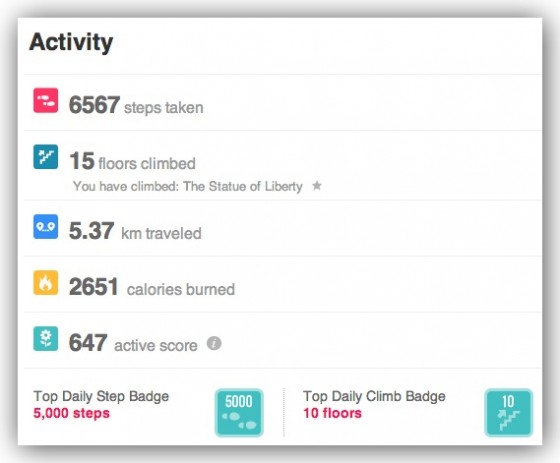The width and height of the screenshot is (560, 463).
Task: Click the 10 floors link
Action: pyautogui.click(x=332, y=413)
